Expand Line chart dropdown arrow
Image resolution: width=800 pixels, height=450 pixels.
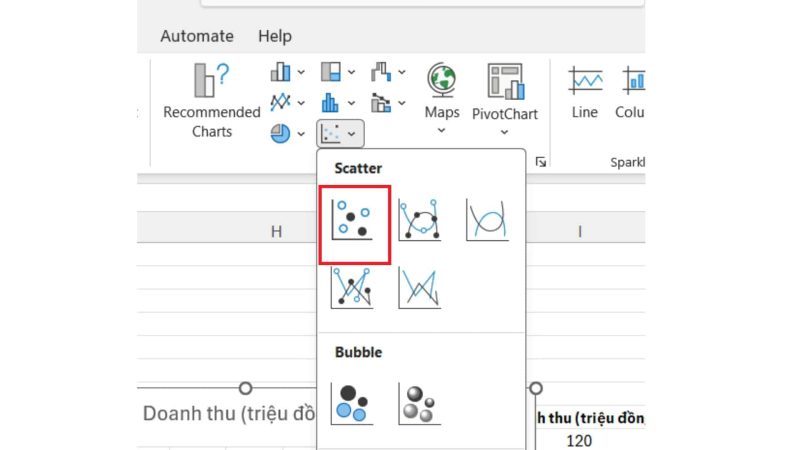[x=301, y=103]
